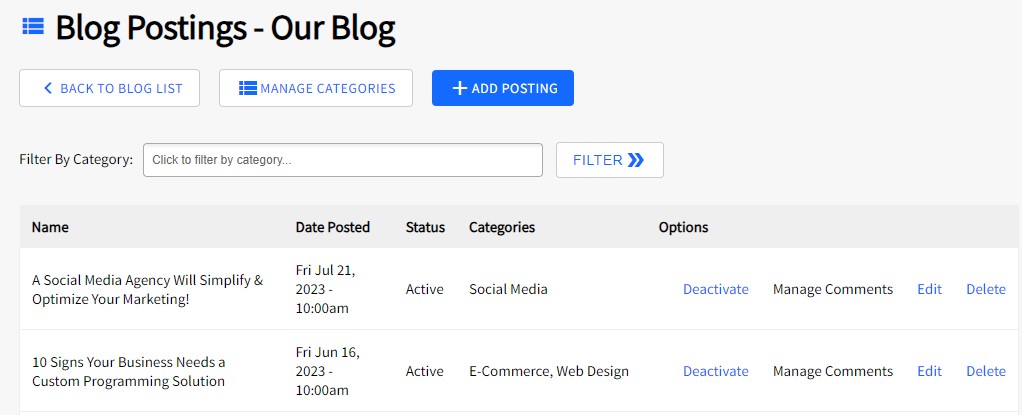Go back to the blog list
1022x415 pixels.
110,88
